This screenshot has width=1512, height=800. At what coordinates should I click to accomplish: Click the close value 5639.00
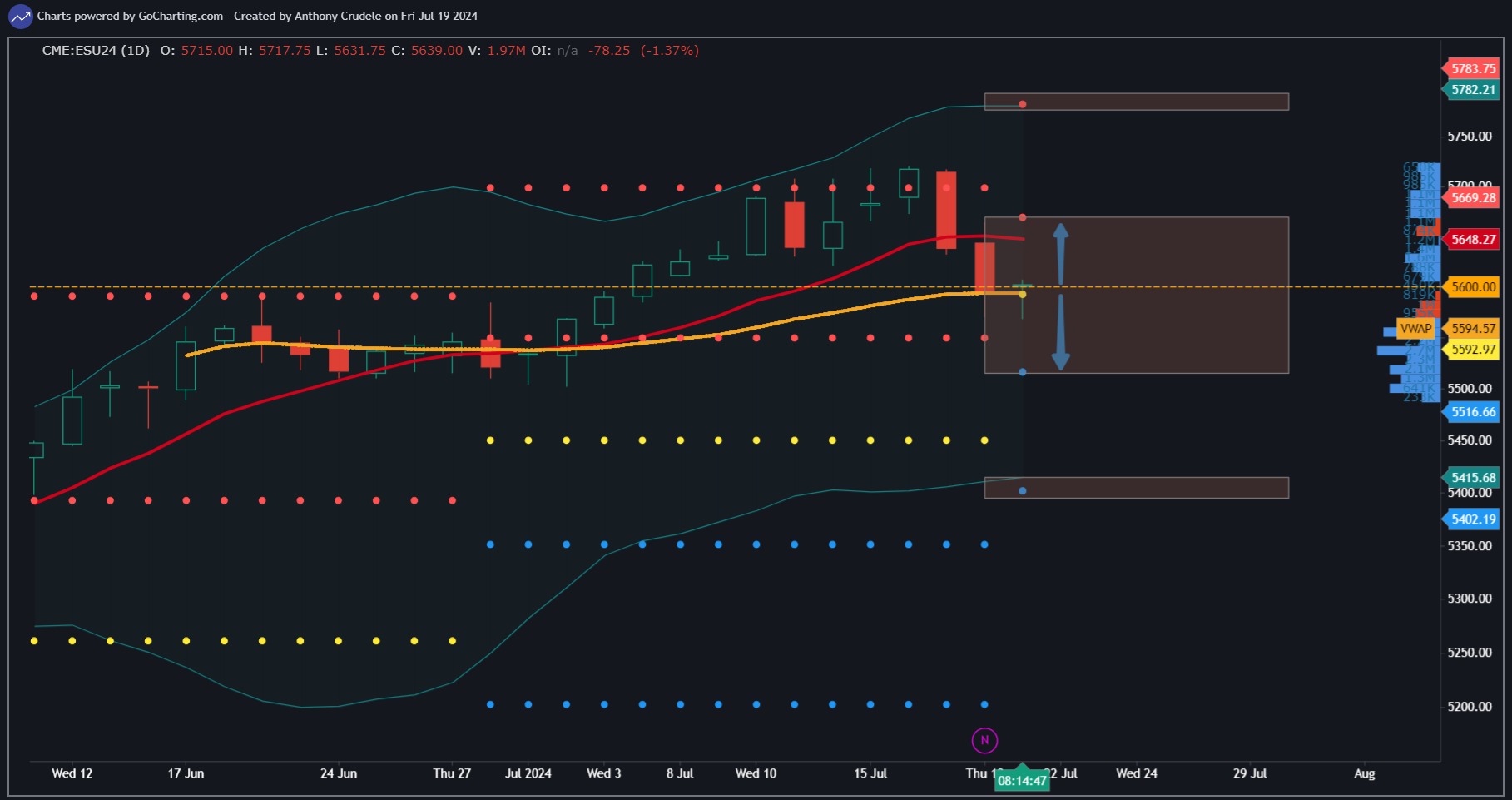437,51
